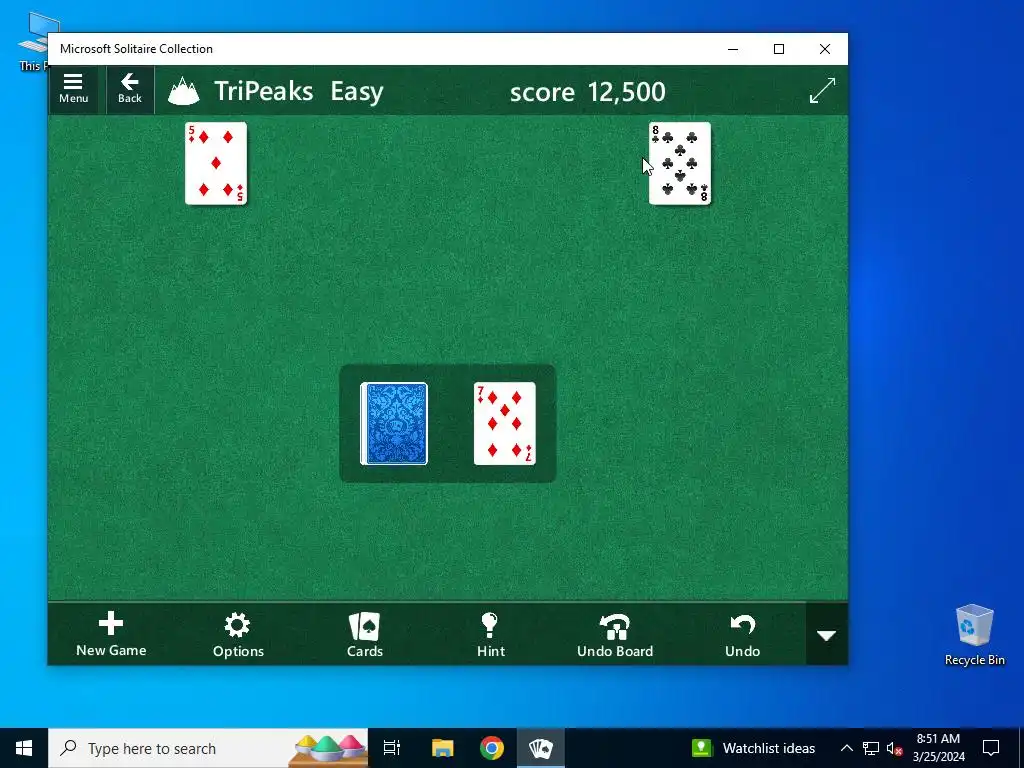This screenshot has height=768, width=1024.
Task: Select the Recycle Bin desktop icon
Action: (974, 635)
